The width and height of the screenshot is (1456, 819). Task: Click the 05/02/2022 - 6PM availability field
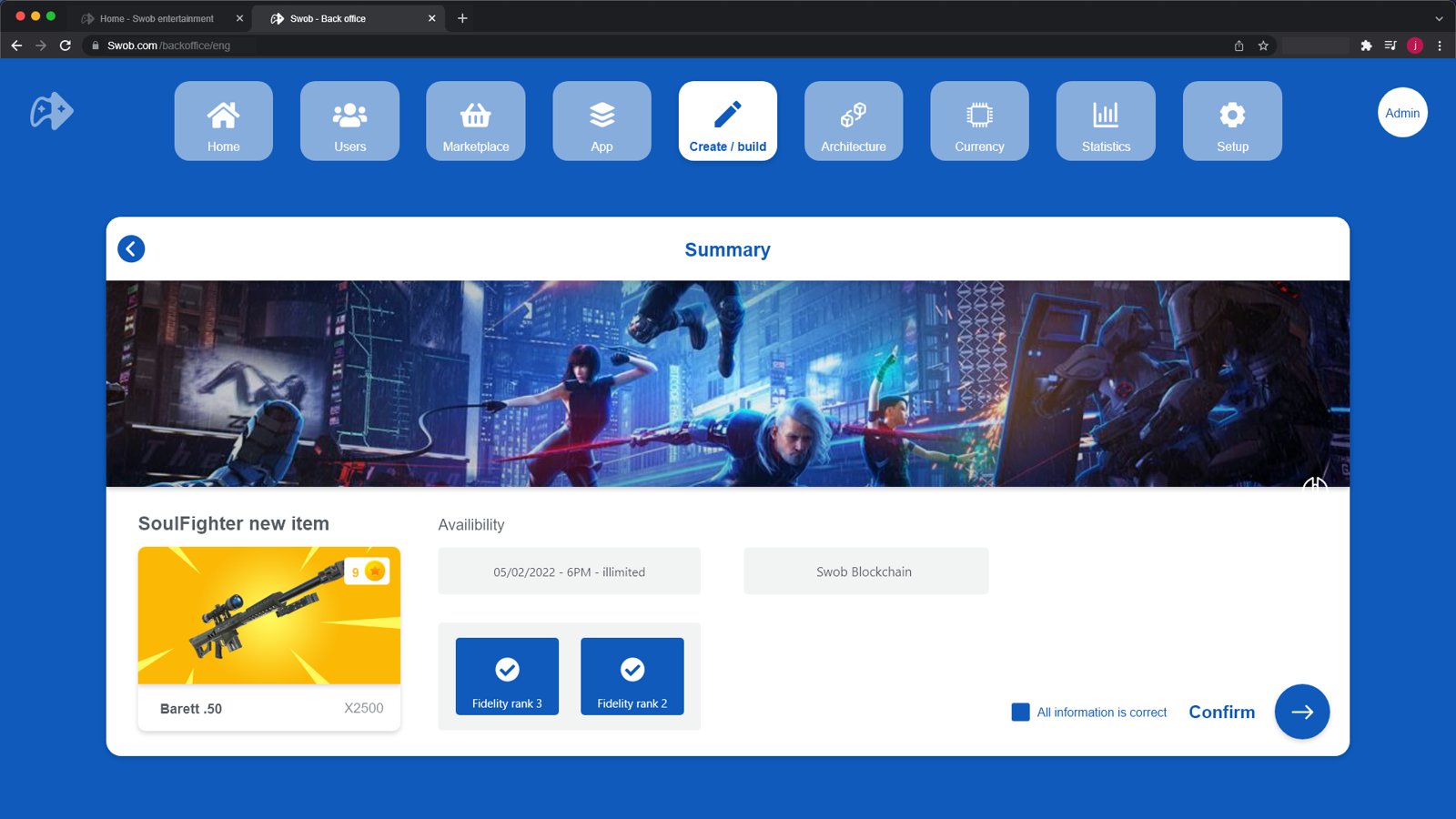[x=569, y=571]
